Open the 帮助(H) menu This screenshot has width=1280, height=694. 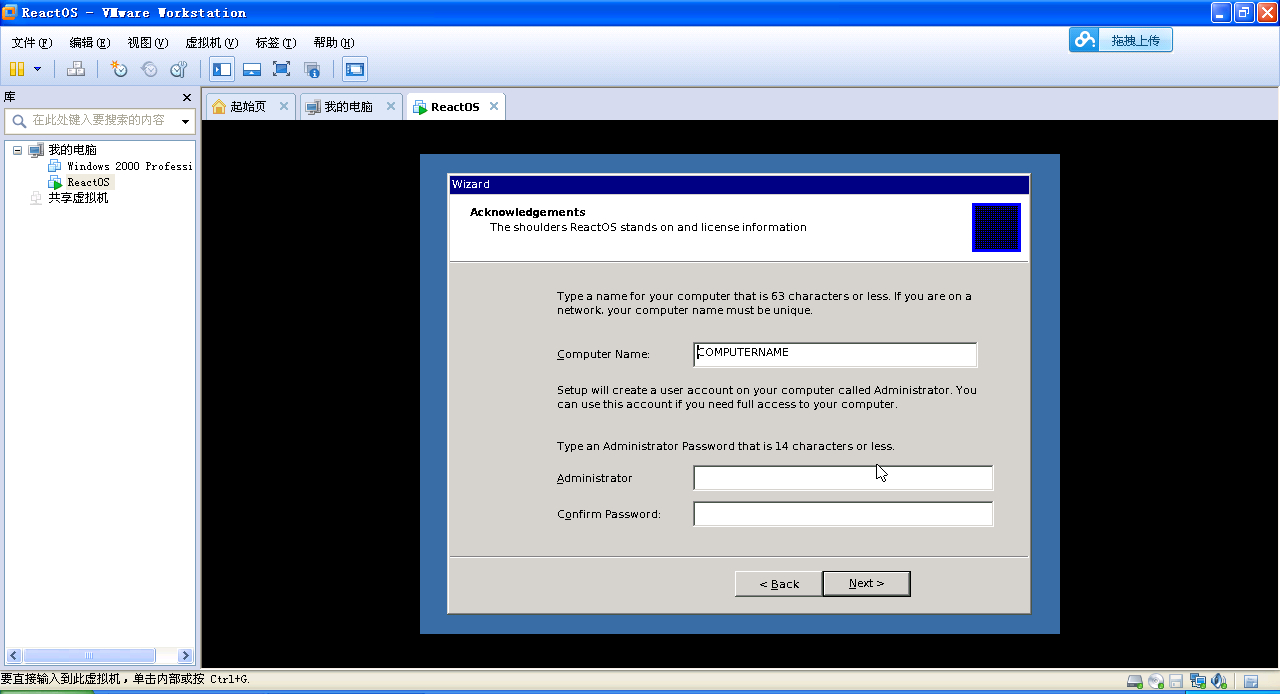(x=333, y=43)
